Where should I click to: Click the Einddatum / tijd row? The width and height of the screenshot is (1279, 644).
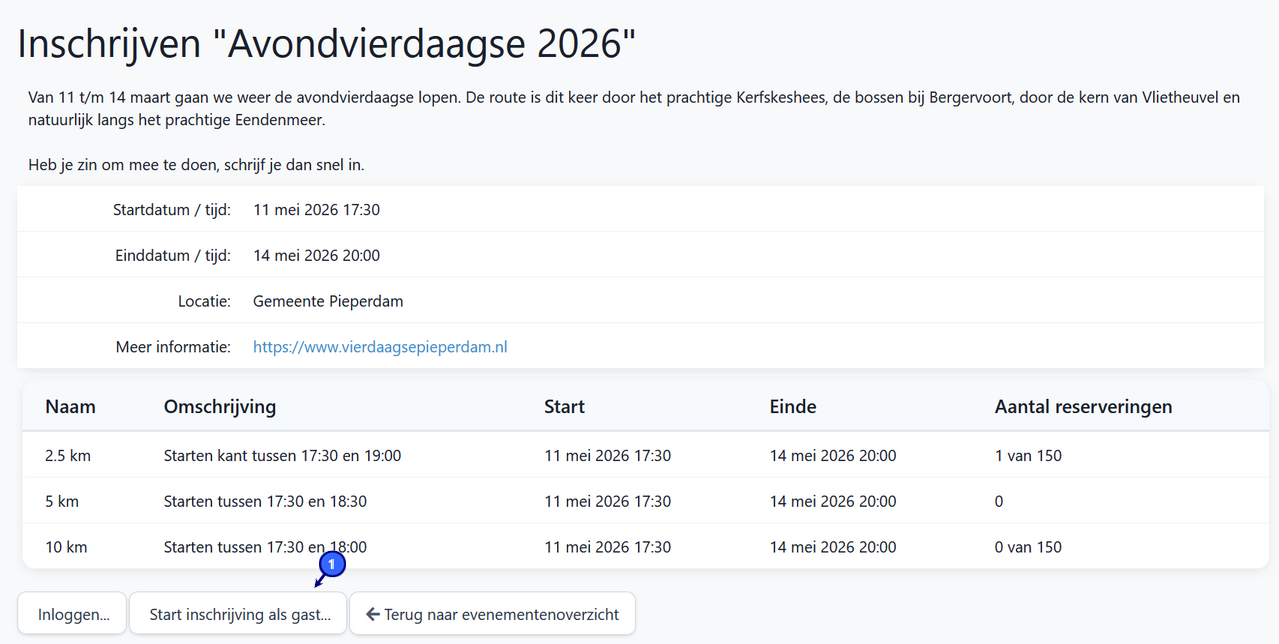[x=316, y=255]
